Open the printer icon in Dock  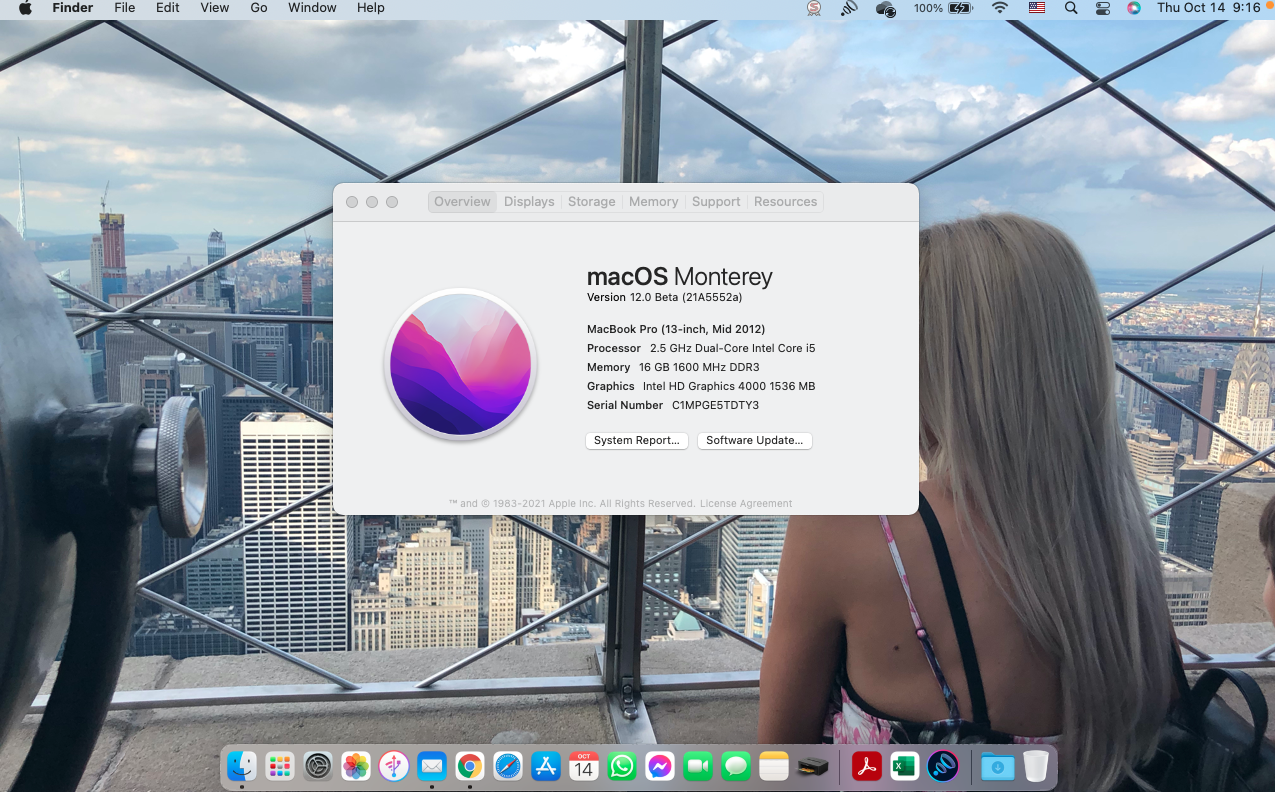pyautogui.click(x=812, y=767)
